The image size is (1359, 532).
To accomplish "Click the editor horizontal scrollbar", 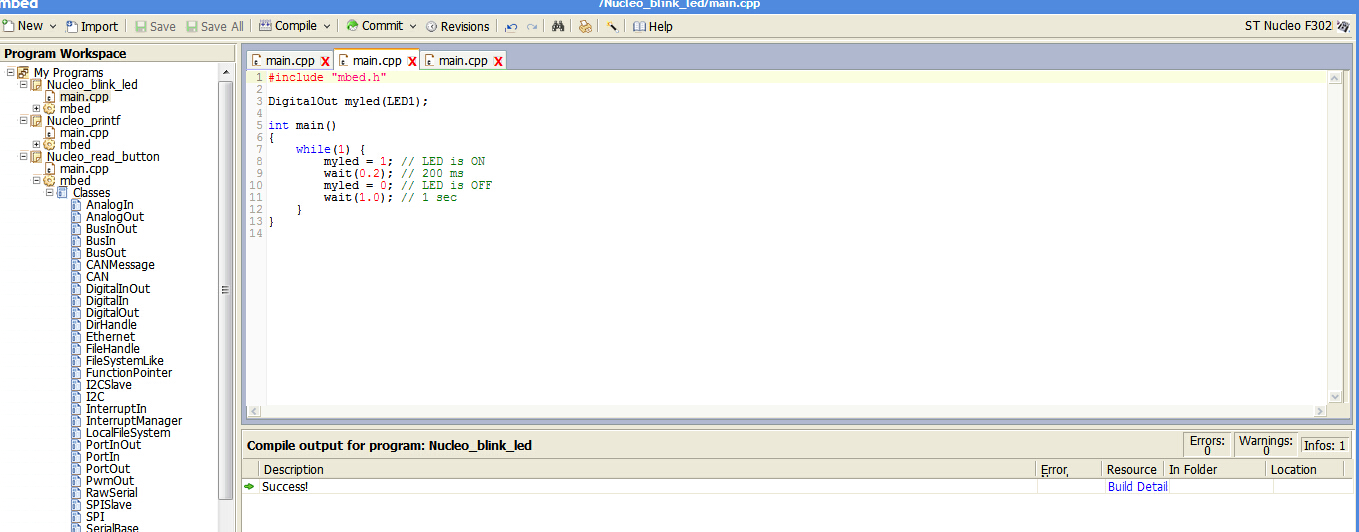I will 787,412.
